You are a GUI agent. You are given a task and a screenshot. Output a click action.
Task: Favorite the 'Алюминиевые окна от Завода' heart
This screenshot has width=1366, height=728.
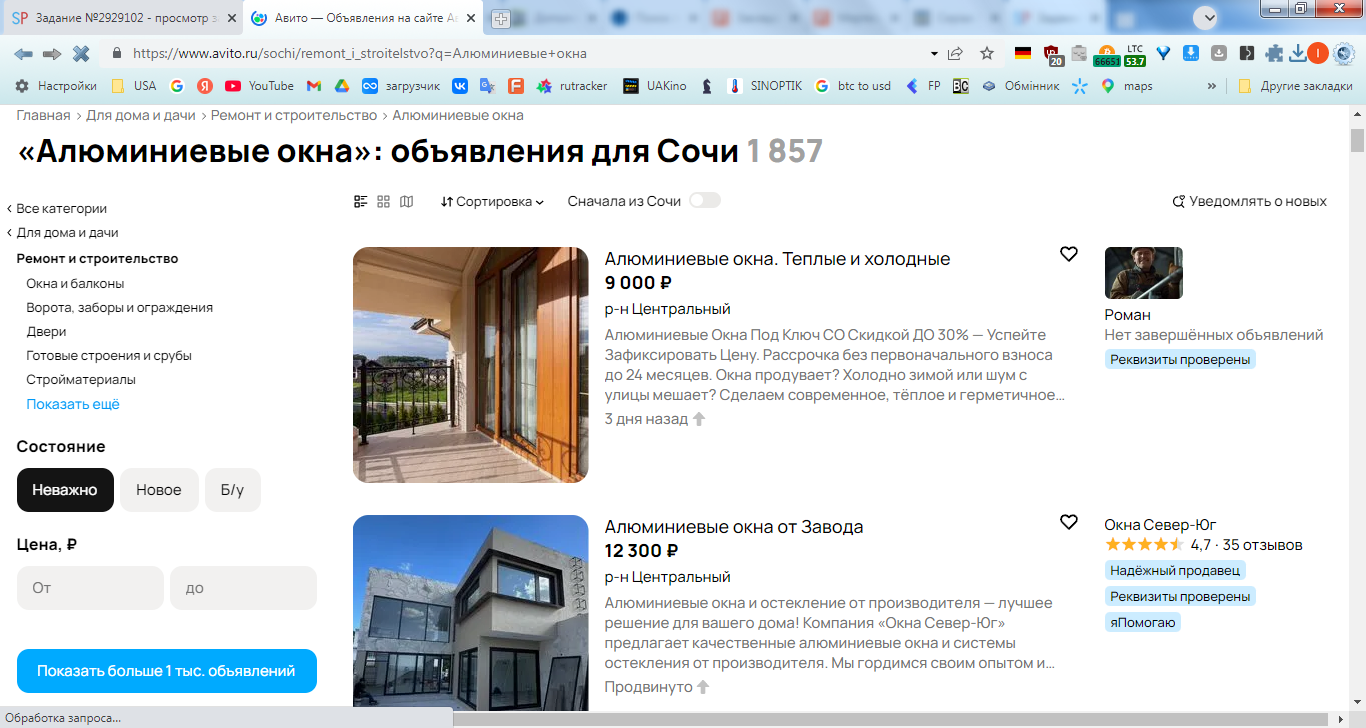tap(1069, 522)
